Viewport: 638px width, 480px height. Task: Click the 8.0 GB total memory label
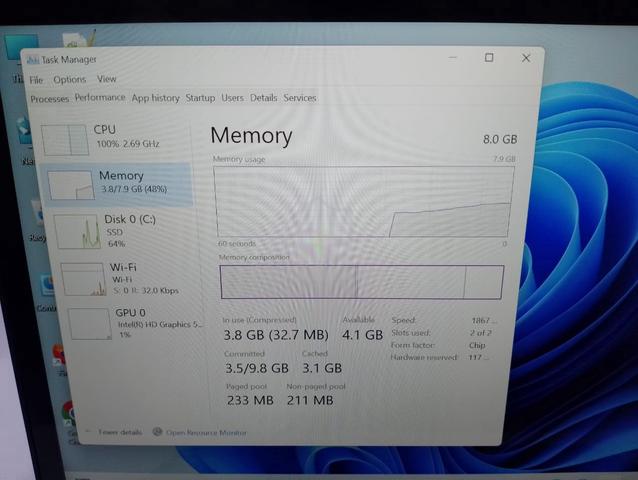[x=500, y=140]
